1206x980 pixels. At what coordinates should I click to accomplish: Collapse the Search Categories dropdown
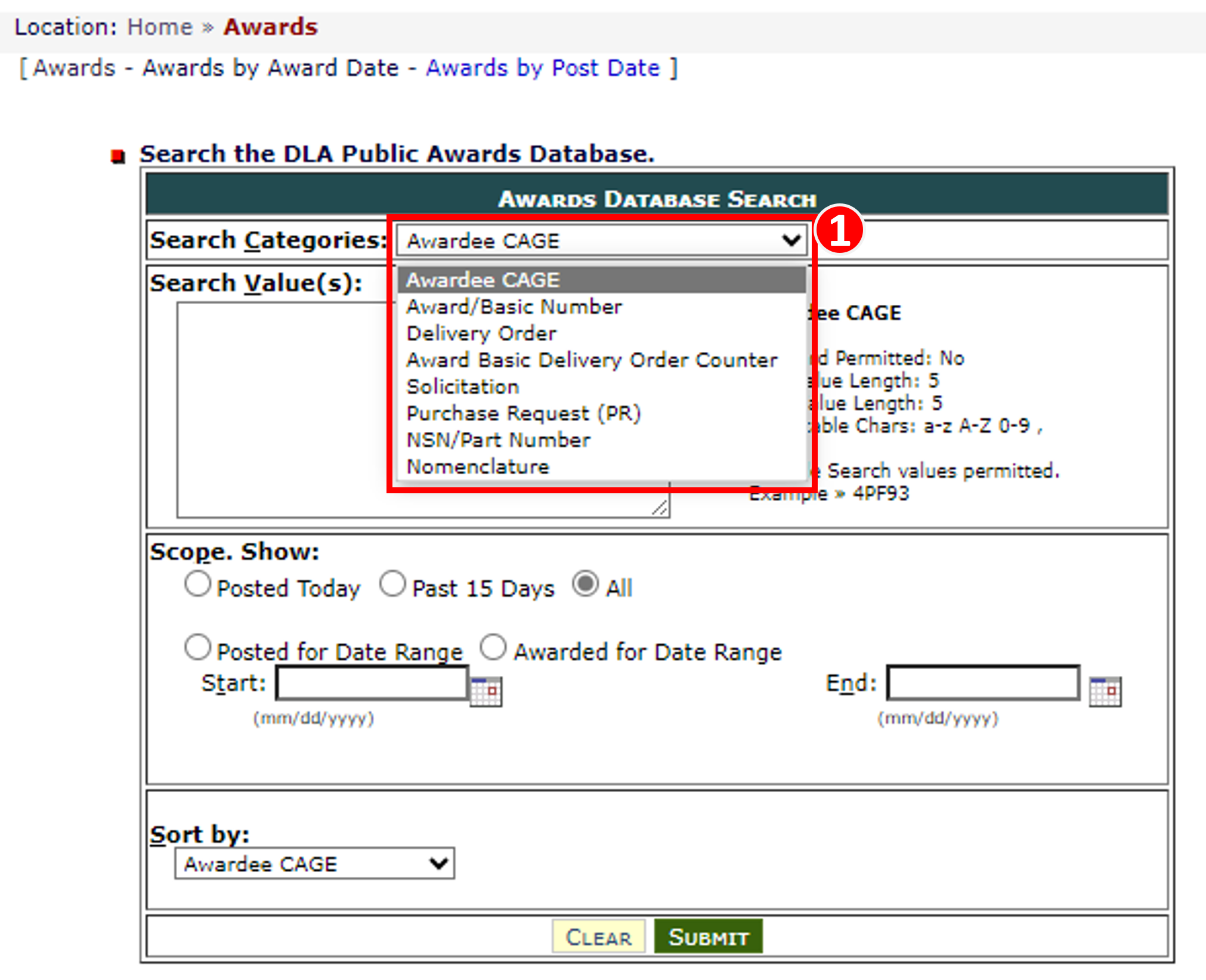(x=601, y=240)
